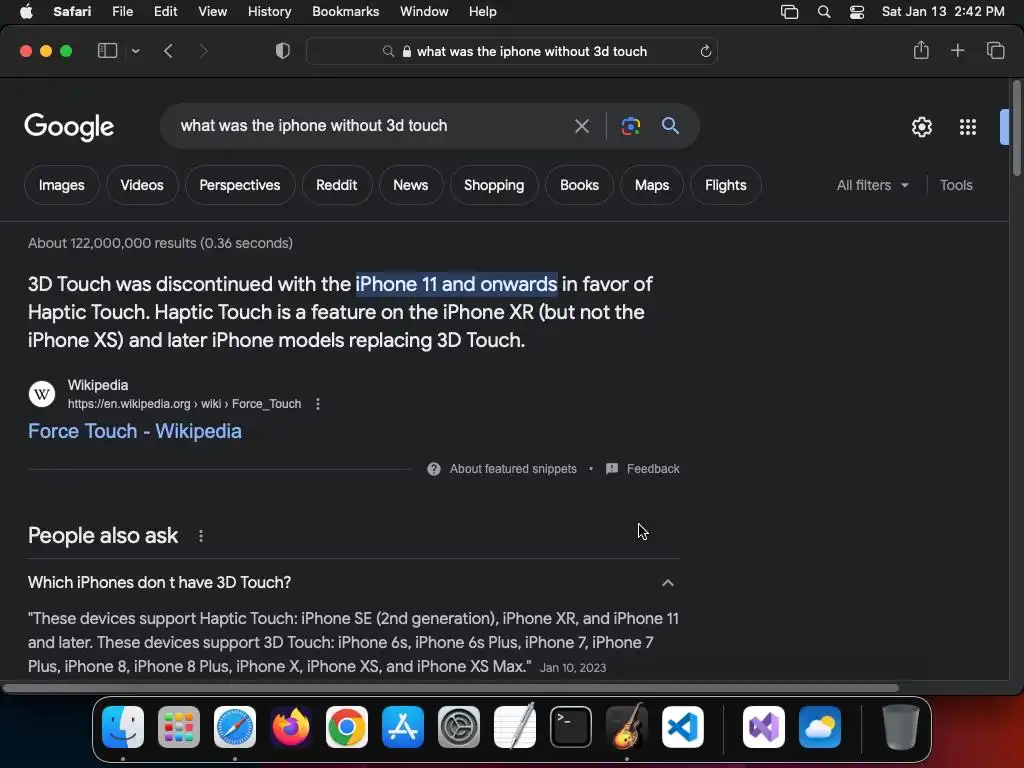Open the Wikipedia result options menu
The image size is (1024, 768).
coord(318,404)
